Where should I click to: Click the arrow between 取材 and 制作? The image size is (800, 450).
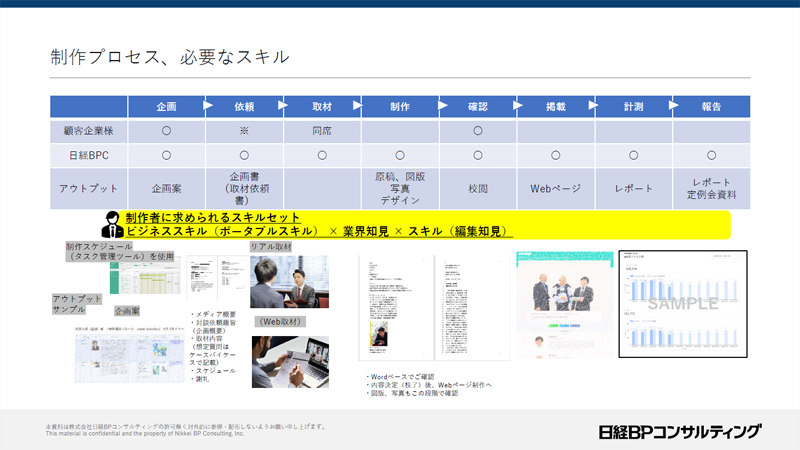[x=364, y=104]
